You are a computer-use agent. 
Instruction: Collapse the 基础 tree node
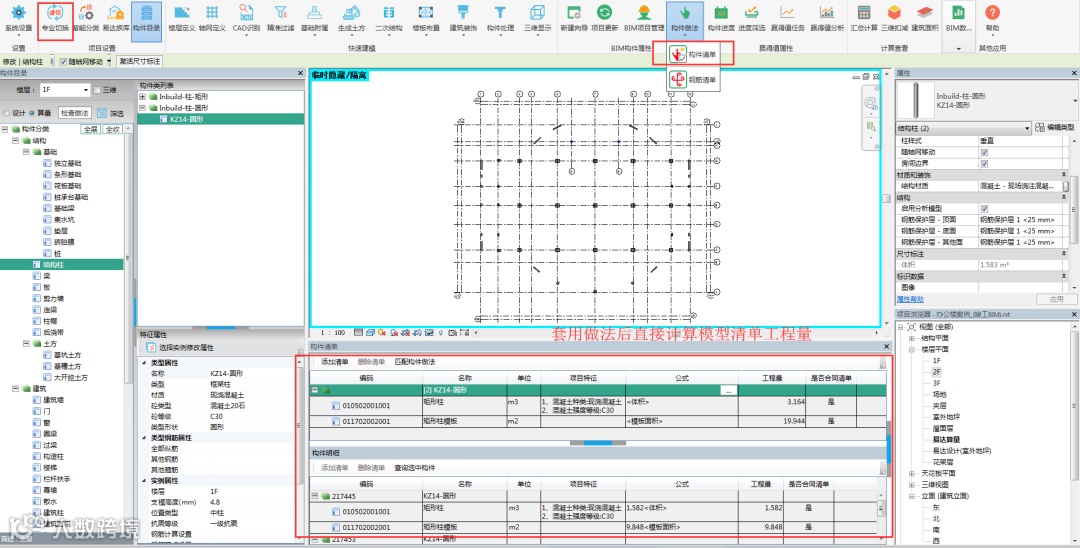pos(26,152)
